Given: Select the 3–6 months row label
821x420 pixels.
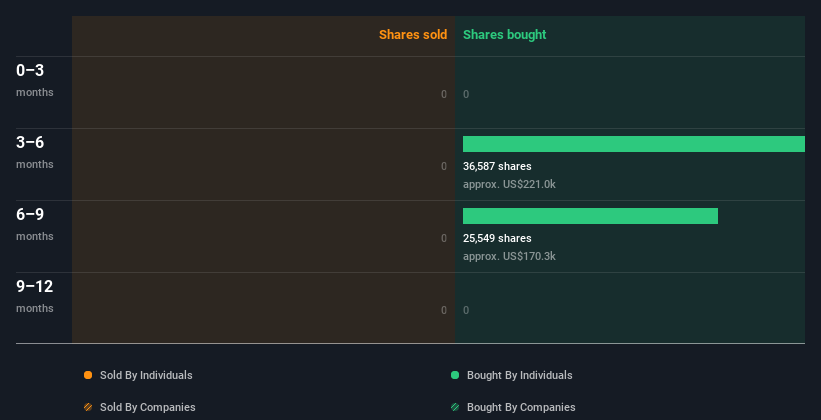Looking at the screenshot, I should tap(35, 152).
